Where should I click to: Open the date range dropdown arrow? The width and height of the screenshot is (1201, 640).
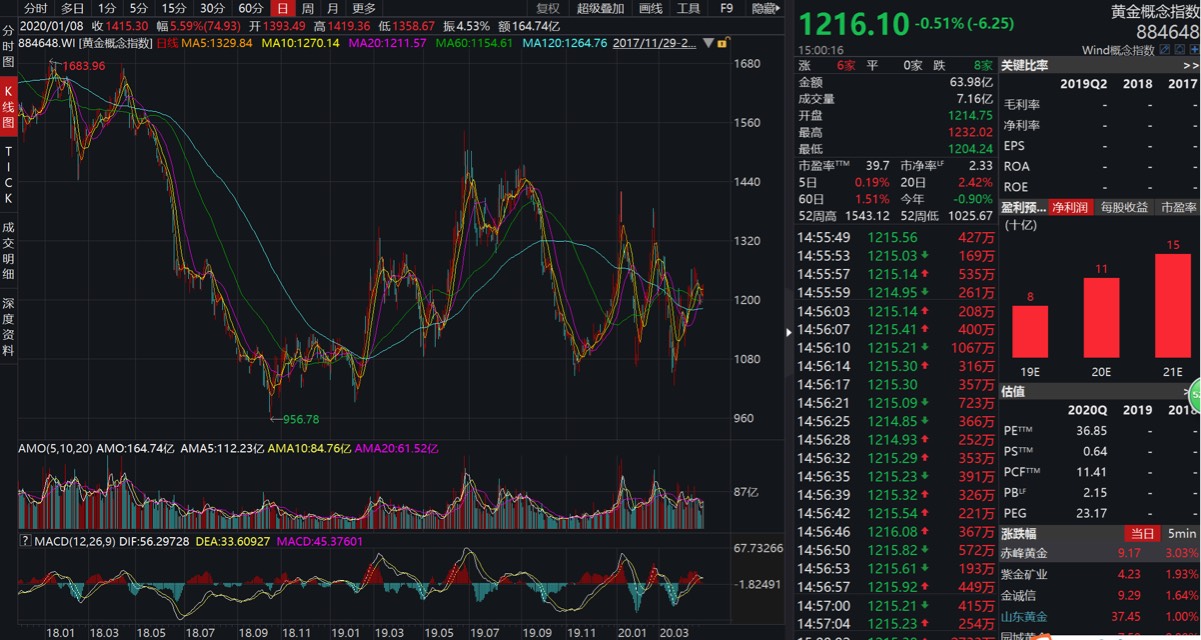[x=709, y=44]
